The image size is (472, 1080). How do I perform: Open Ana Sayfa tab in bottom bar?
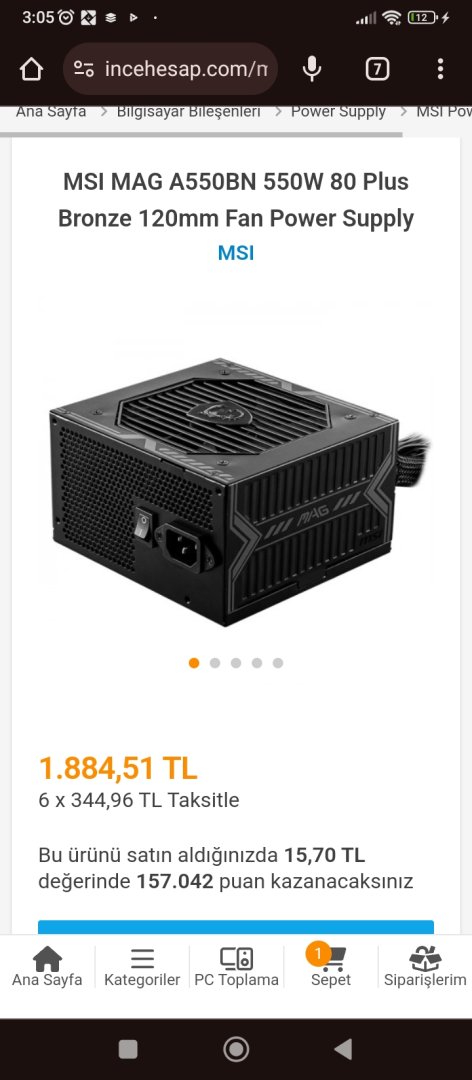(x=47, y=966)
